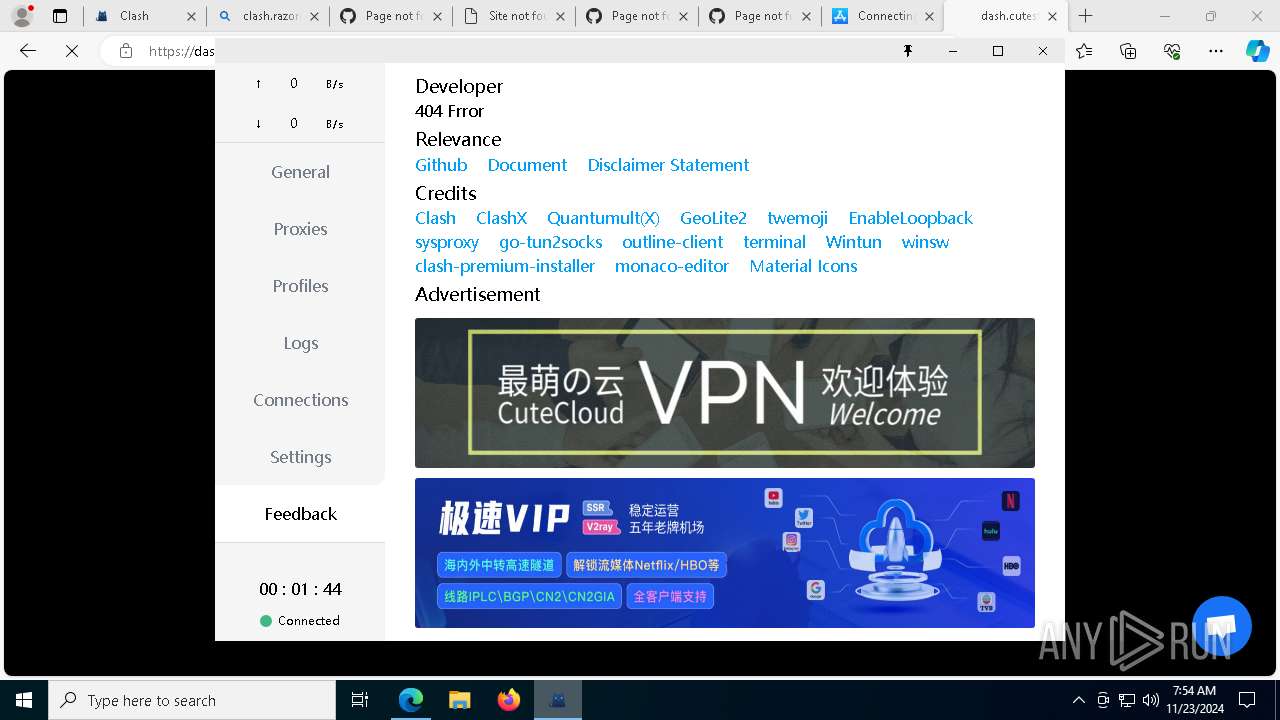The width and height of the screenshot is (1280, 720).
Task: Click the blue VIP SSR V2ray banner
Action: tap(725, 553)
